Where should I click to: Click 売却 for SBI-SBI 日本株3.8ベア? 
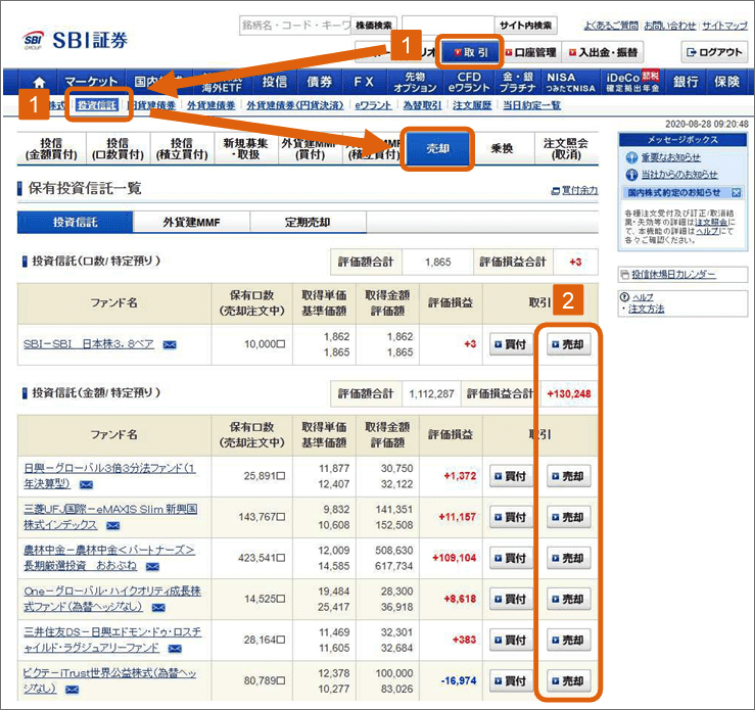tap(568, 345)
